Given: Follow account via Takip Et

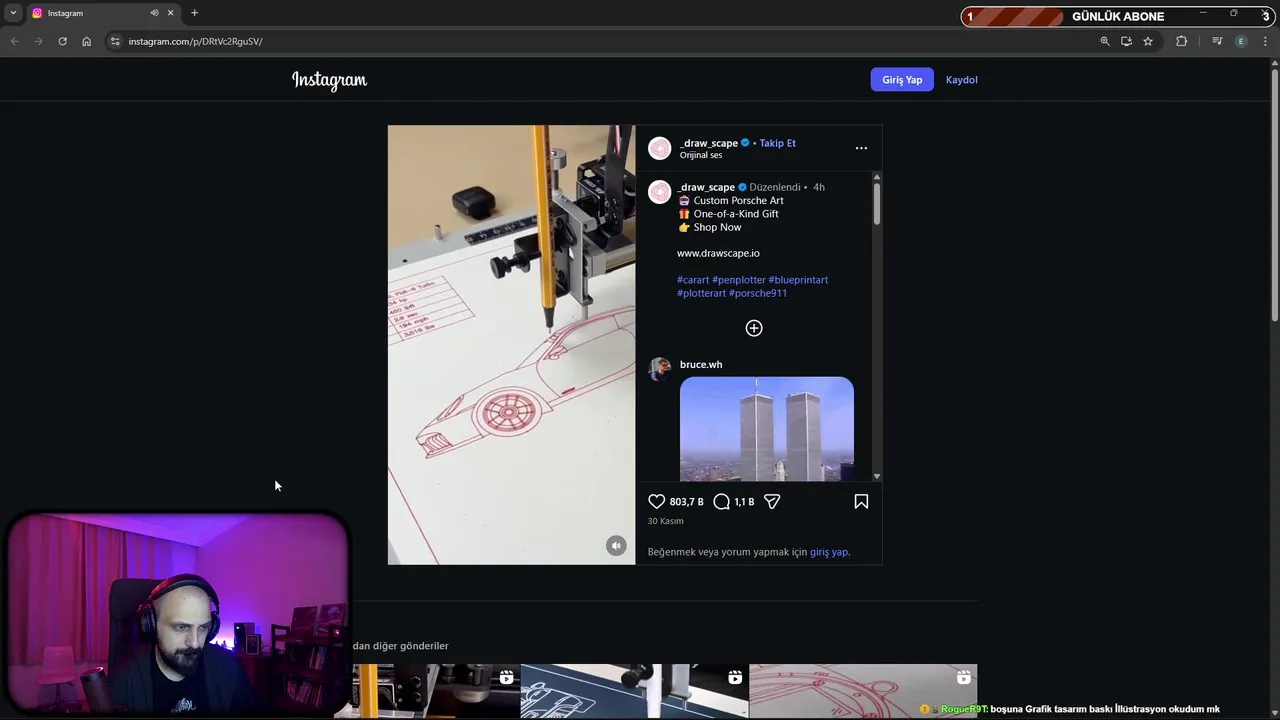Looking at the screenshot, I should (777, 143).
